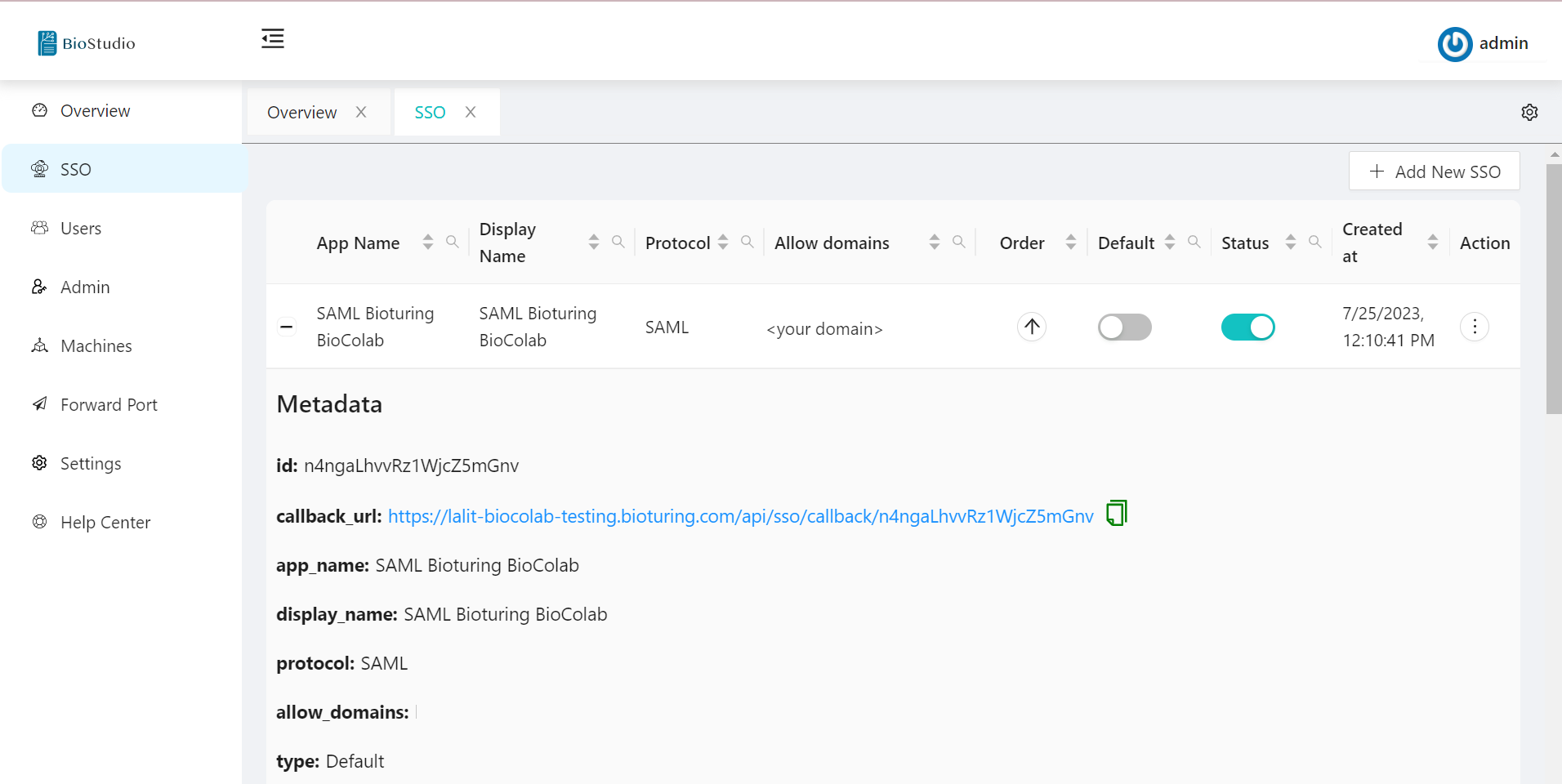This screenshot has height=784, width=1562.
Task: Click the BioStudio logo
Action: click(x=87, y=43)
